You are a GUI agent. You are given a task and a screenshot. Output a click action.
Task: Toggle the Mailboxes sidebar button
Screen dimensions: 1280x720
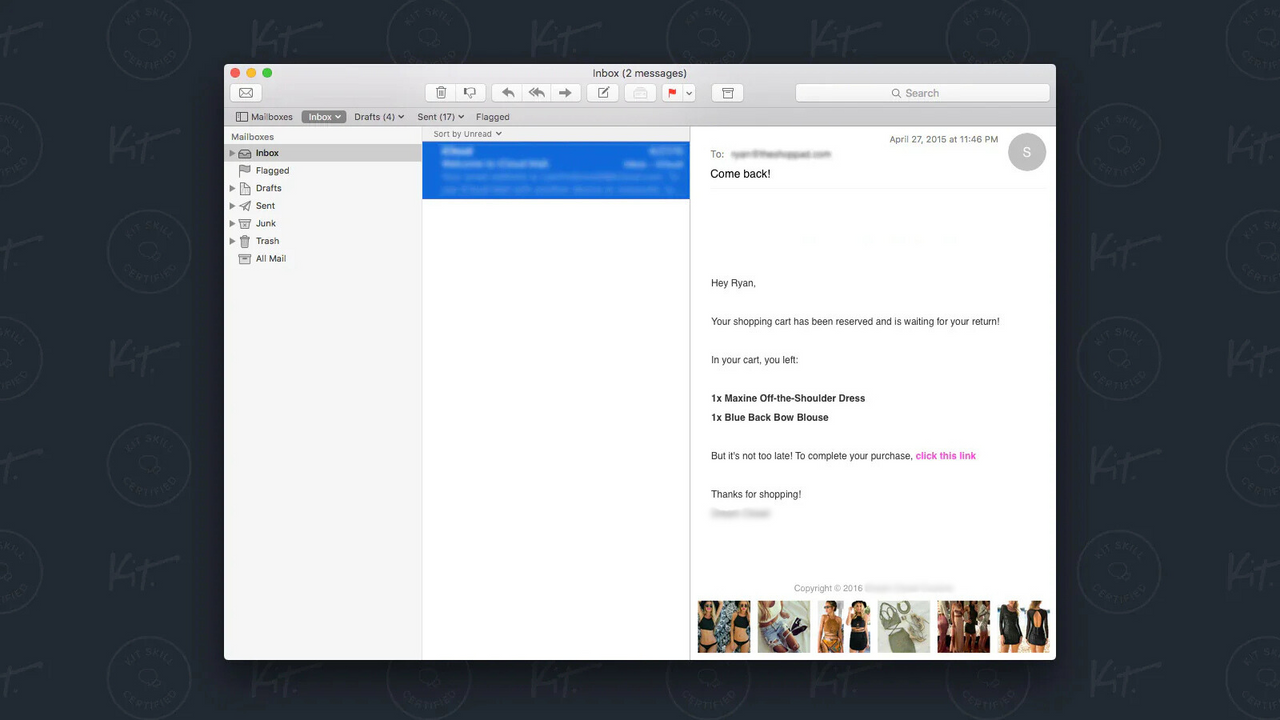pos(263,116)
